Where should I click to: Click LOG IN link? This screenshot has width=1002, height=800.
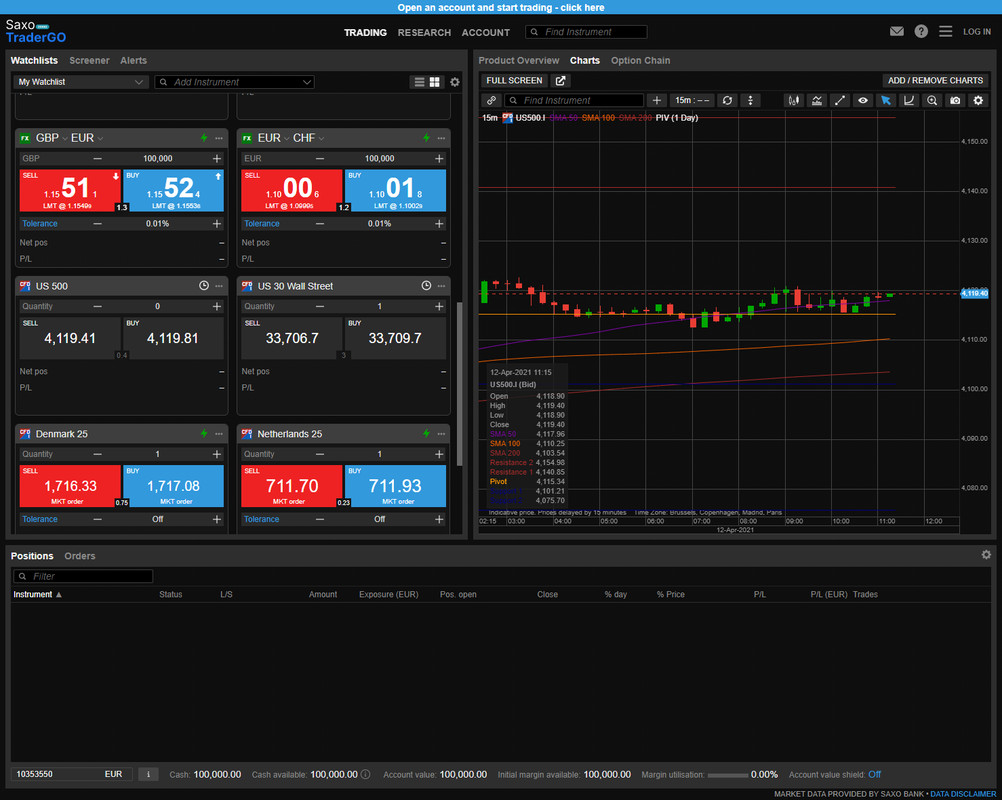[x=977, y=32]
